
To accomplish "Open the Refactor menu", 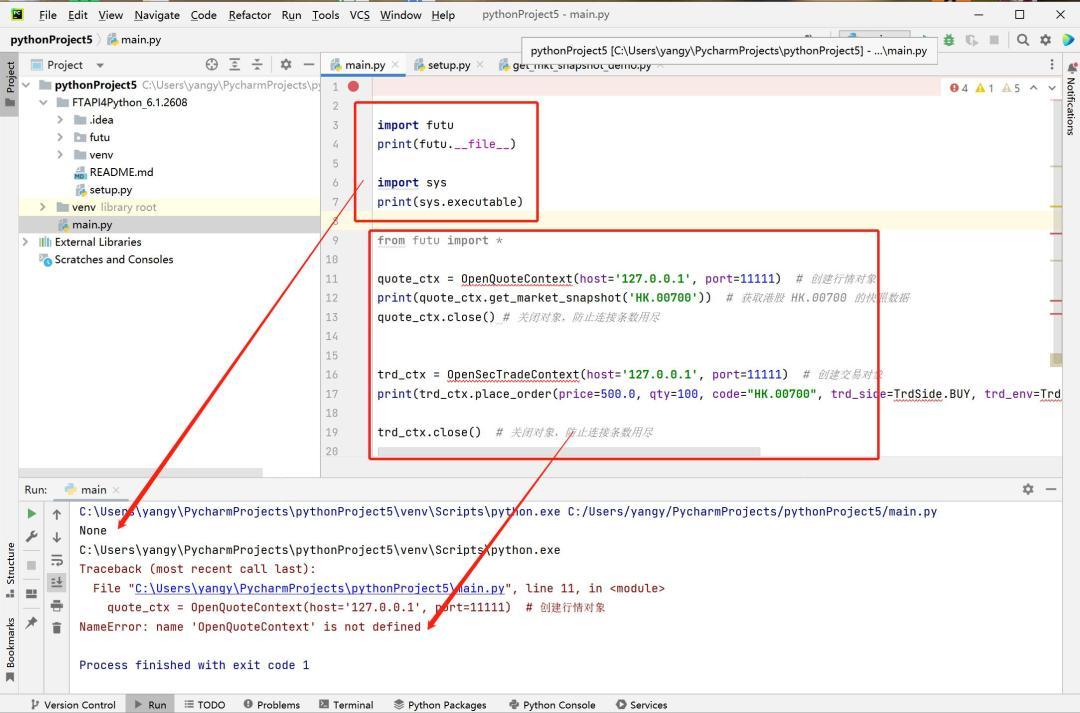I will coord(249,15).
